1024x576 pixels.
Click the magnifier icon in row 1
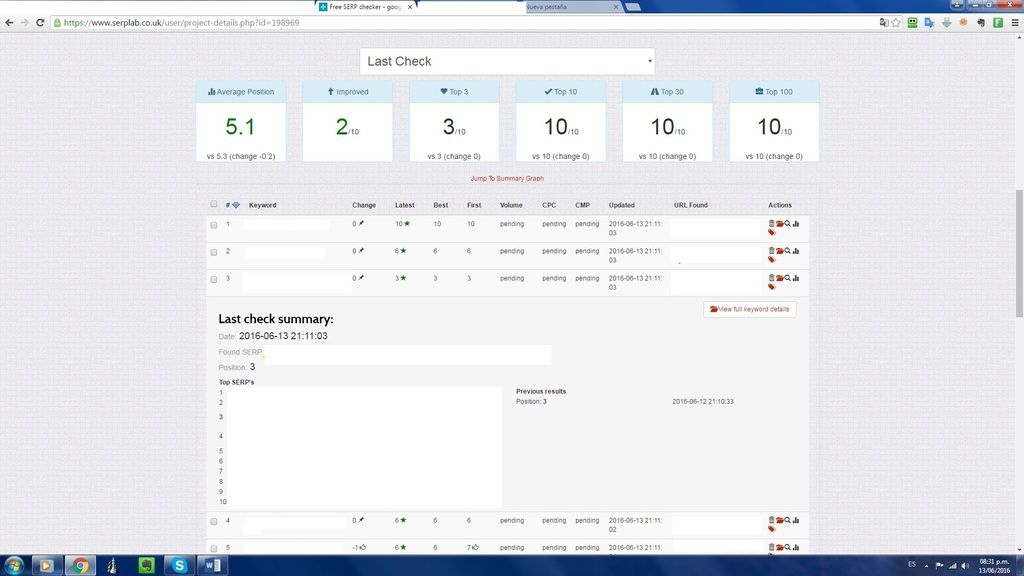pos(788,223)
